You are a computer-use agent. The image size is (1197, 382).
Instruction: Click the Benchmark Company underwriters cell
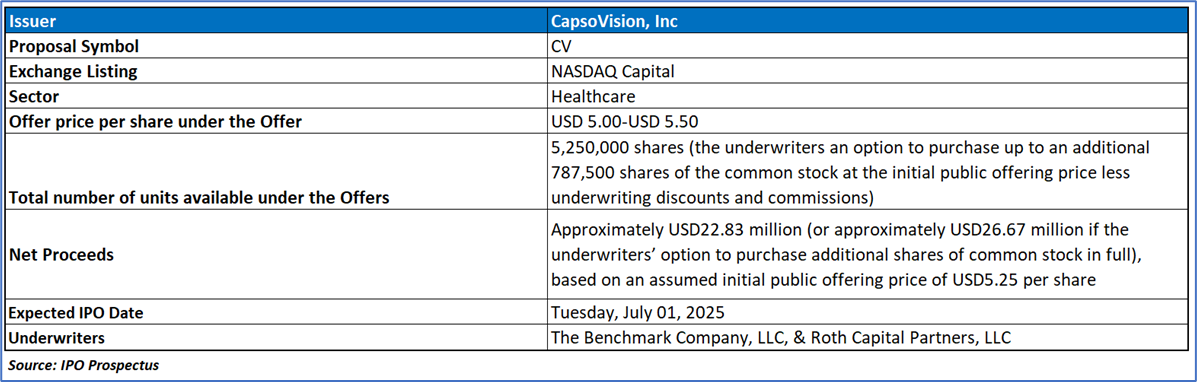click(870, 338)
